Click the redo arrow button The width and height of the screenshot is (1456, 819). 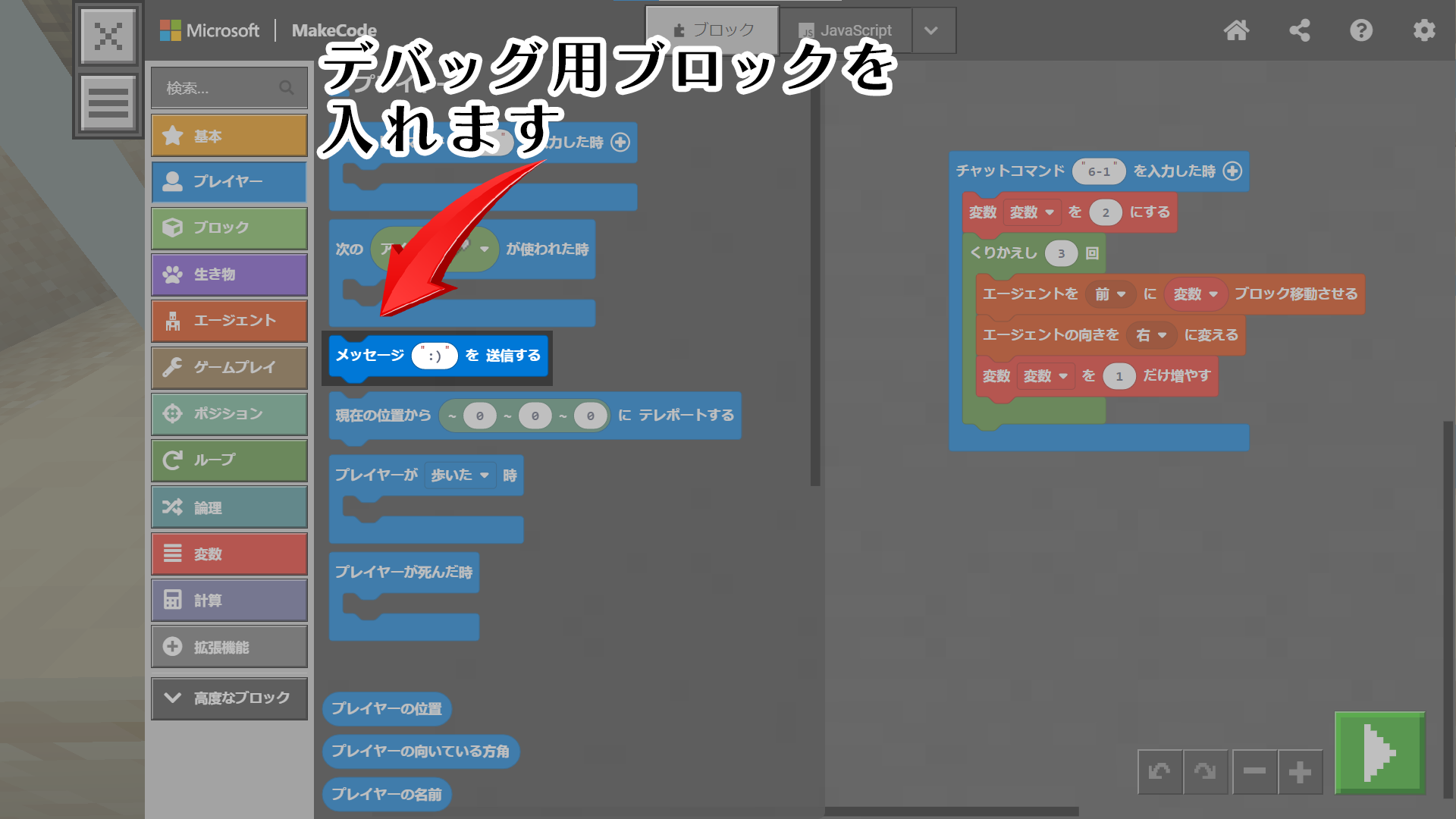1205,772
